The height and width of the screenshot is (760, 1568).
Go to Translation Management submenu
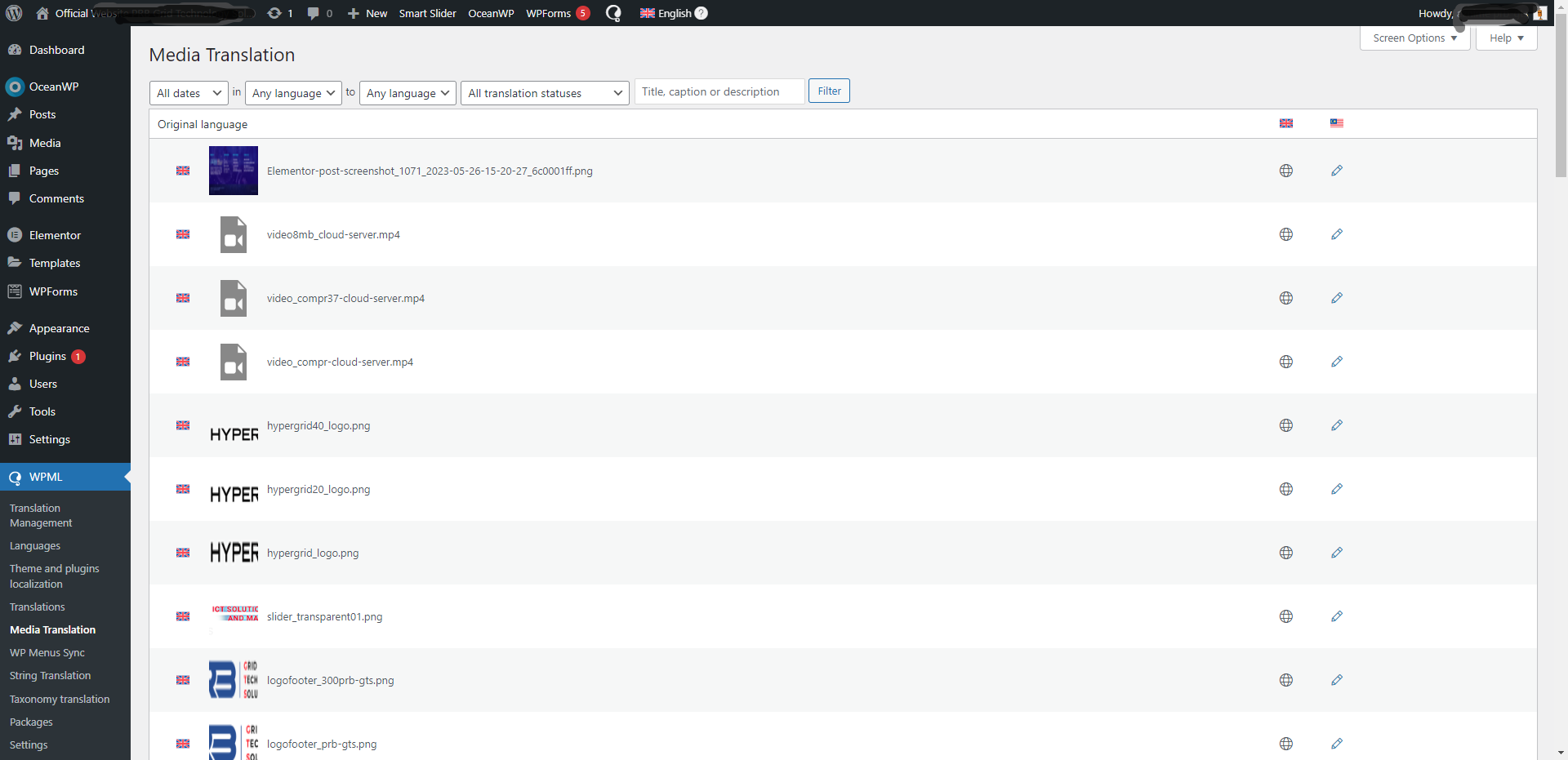point(41,515)
